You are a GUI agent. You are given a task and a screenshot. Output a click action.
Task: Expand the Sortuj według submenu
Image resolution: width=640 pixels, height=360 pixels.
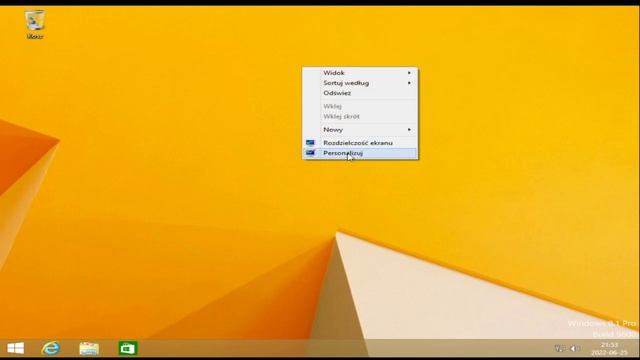click(x=360, y=83)
